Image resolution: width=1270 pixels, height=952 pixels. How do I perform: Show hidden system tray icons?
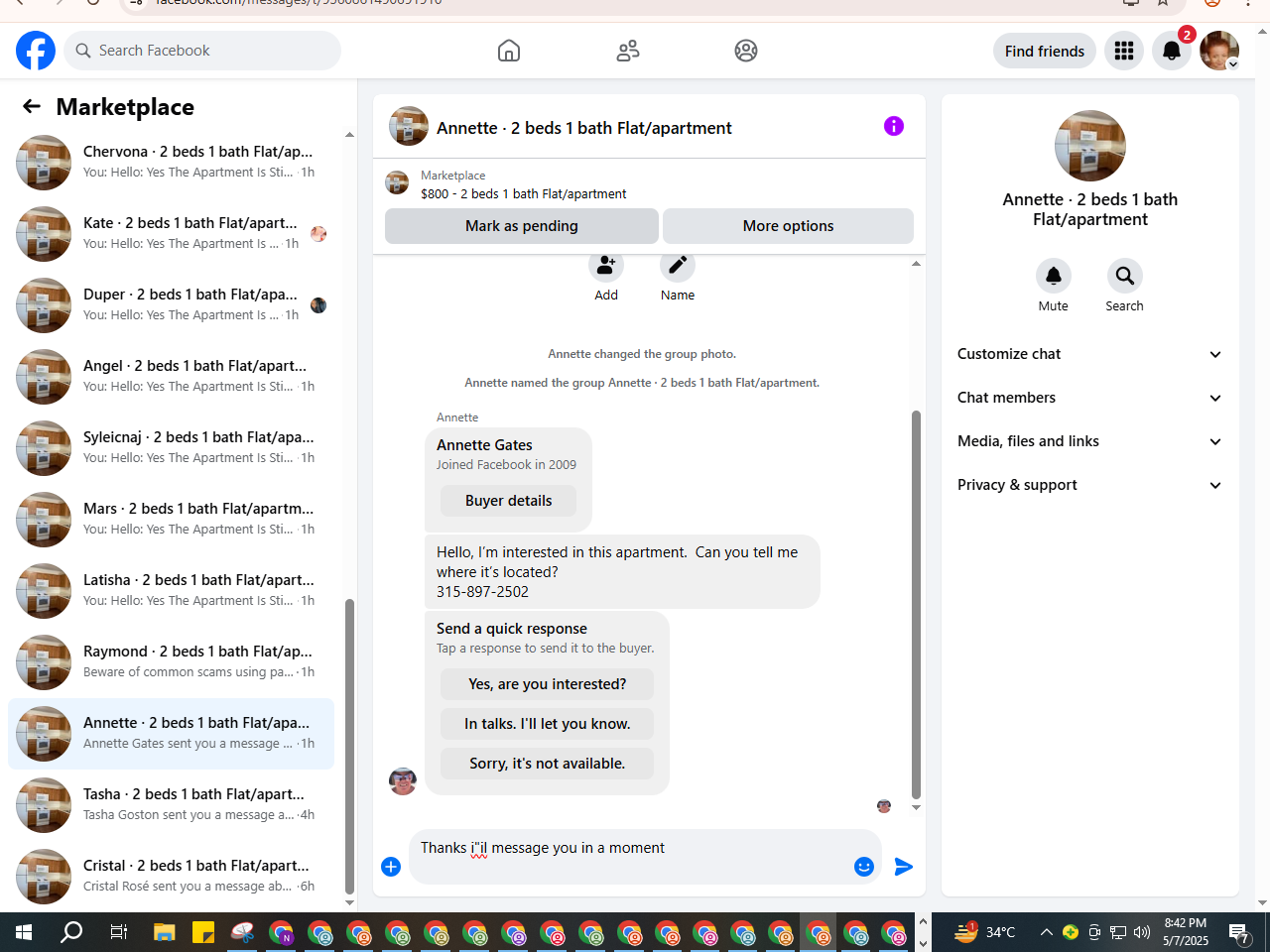coord(1046,932)
